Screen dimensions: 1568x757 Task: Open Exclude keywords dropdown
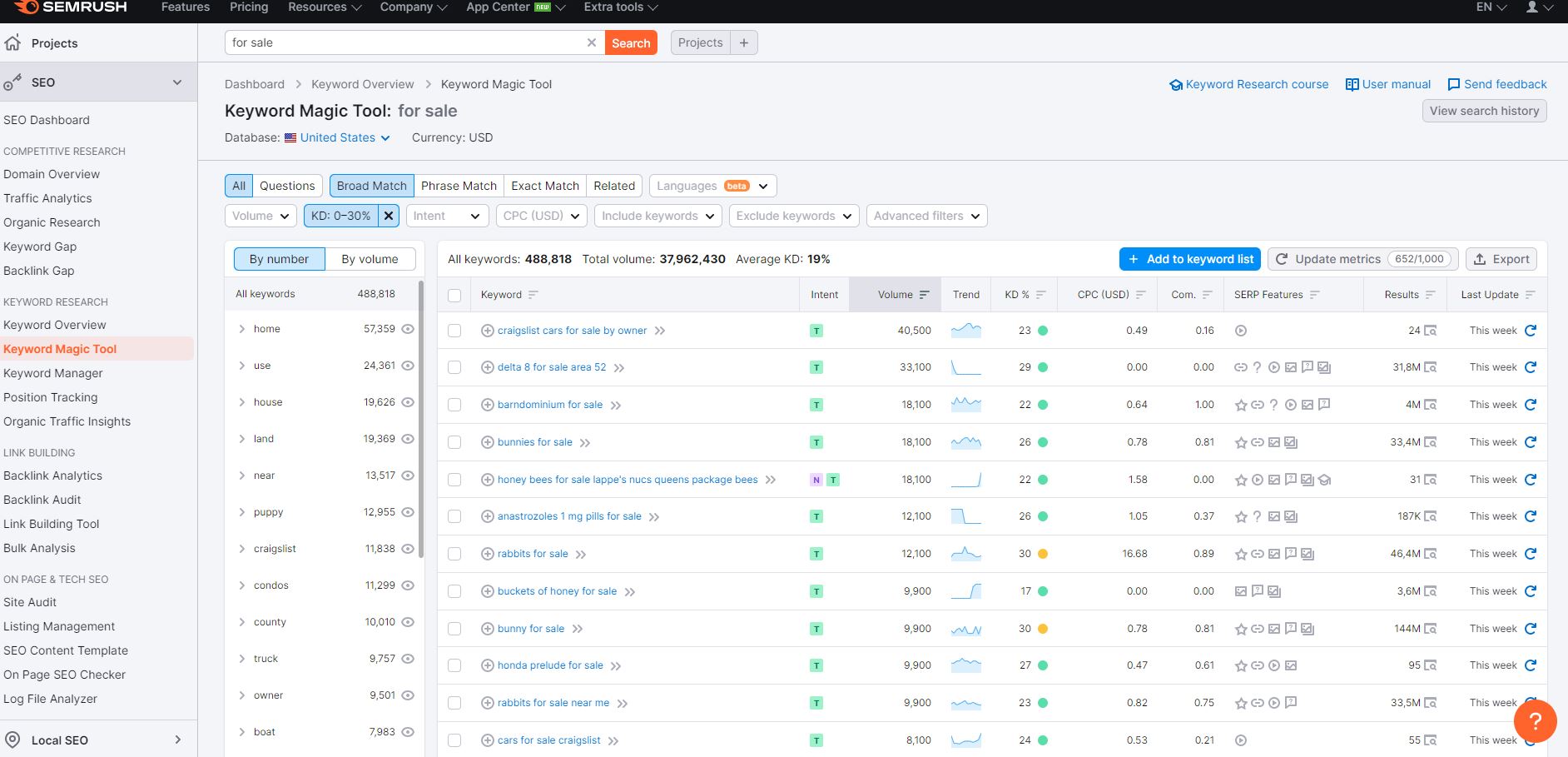(x=794, y=216)
